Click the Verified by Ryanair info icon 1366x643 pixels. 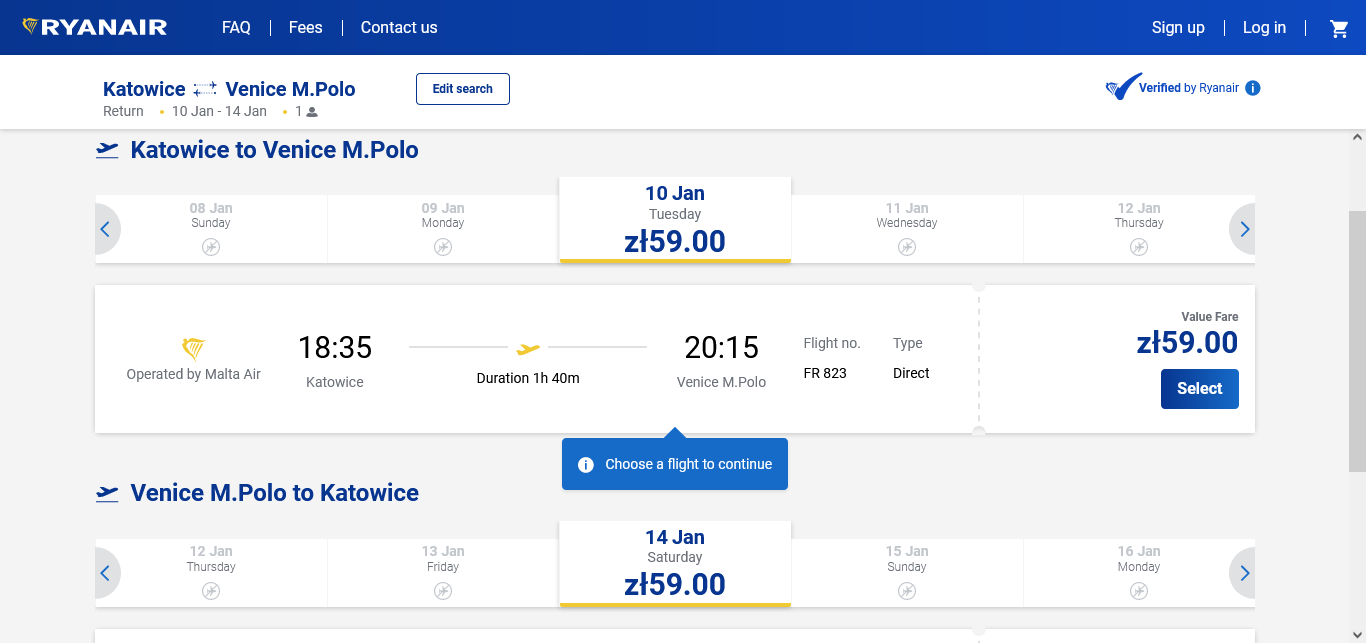pyautogui.click(x=1253, y=88)
